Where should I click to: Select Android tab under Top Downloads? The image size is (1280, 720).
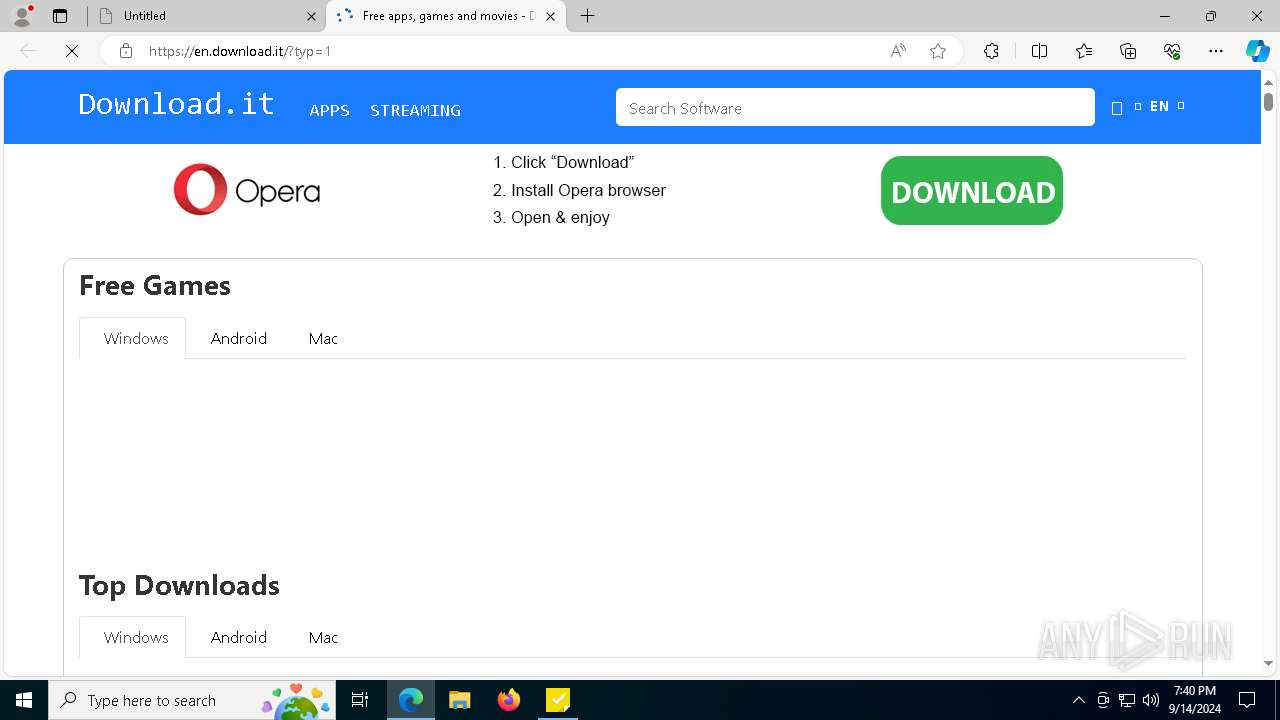(239, 637)
